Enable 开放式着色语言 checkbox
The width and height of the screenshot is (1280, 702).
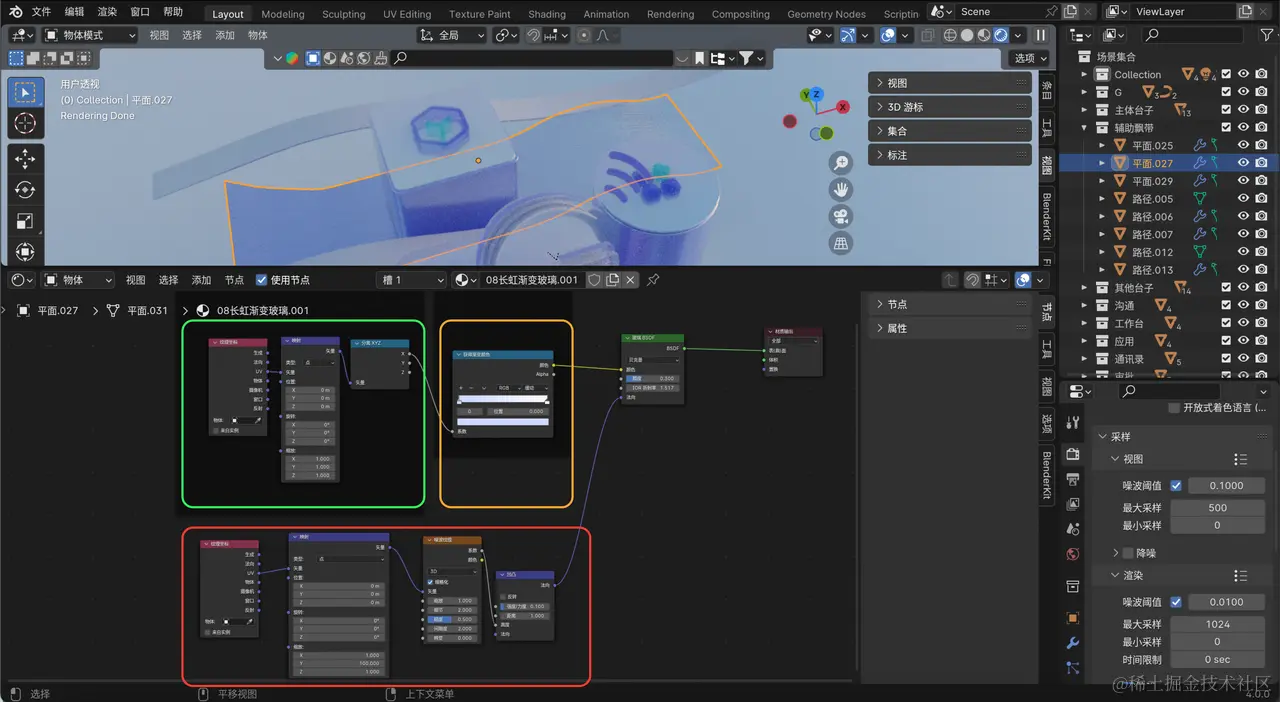[x=1174, y=408]
